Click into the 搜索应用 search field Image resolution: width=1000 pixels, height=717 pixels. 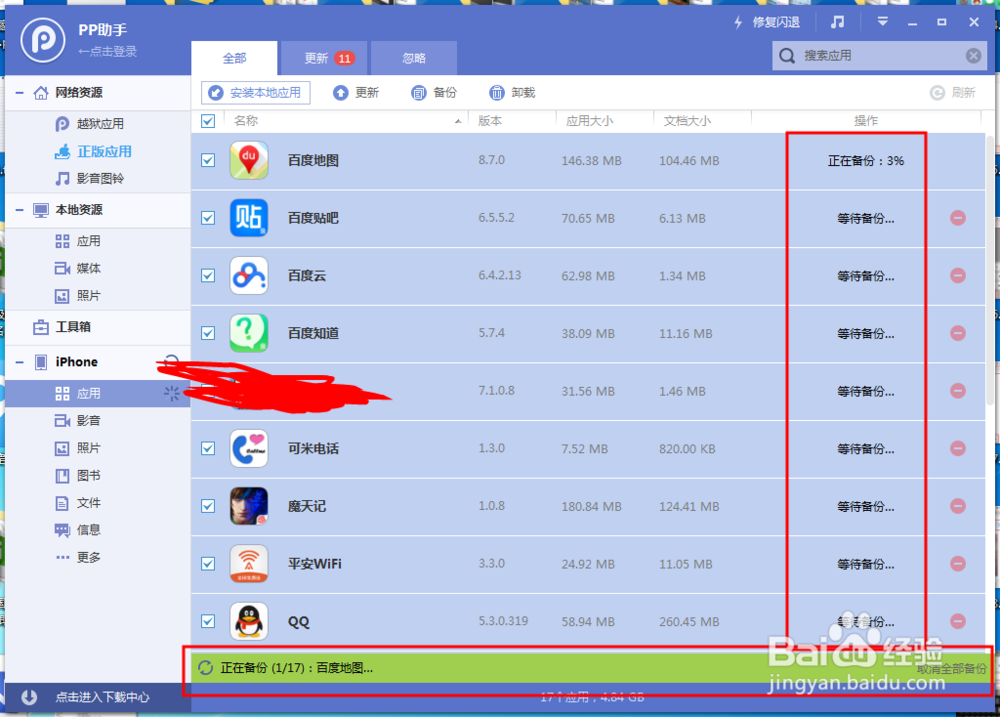click(x=879, y=55)
